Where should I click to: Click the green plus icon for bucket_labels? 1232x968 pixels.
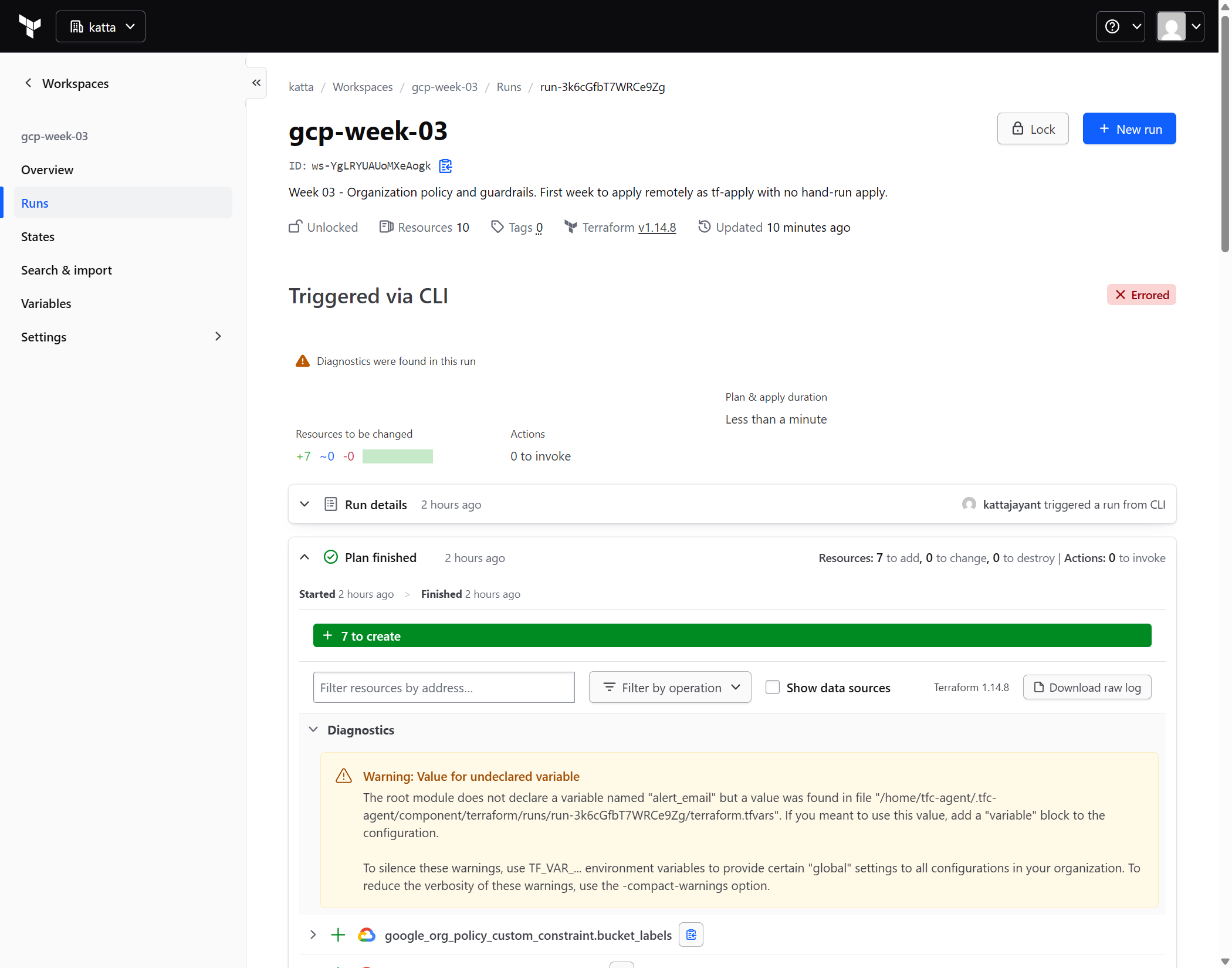click(338, 935)
